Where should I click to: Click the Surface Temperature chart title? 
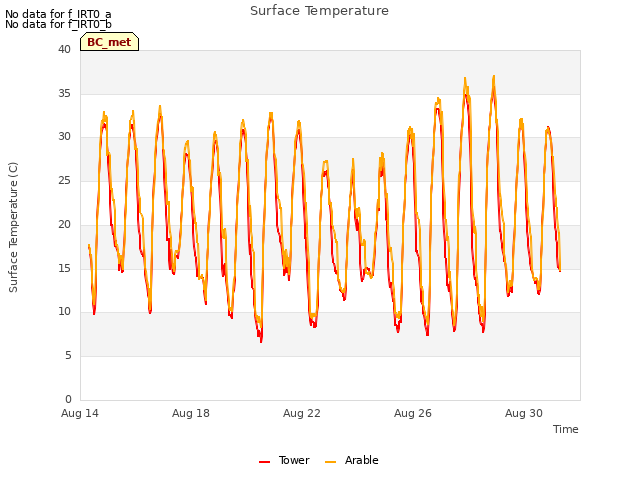(319, 11)
